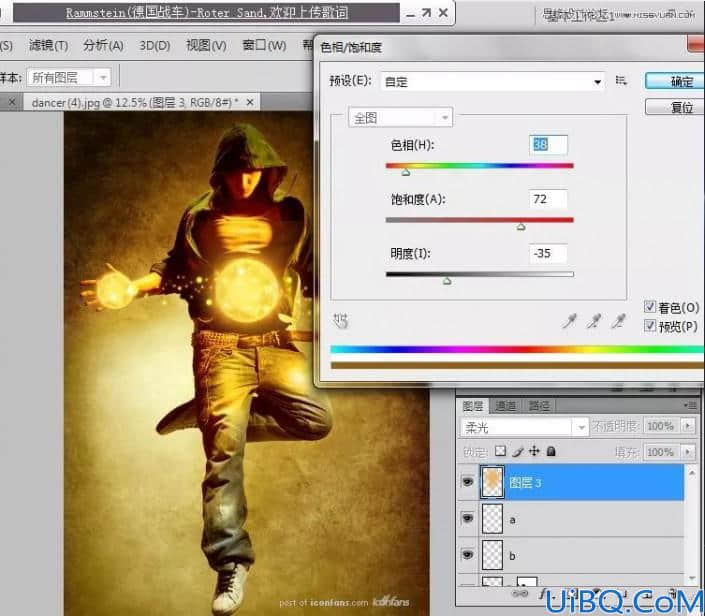This screenshot has width=705, height=616.
Task: Select the 图层 3 layer thumbnail
Action: [492, 482]
